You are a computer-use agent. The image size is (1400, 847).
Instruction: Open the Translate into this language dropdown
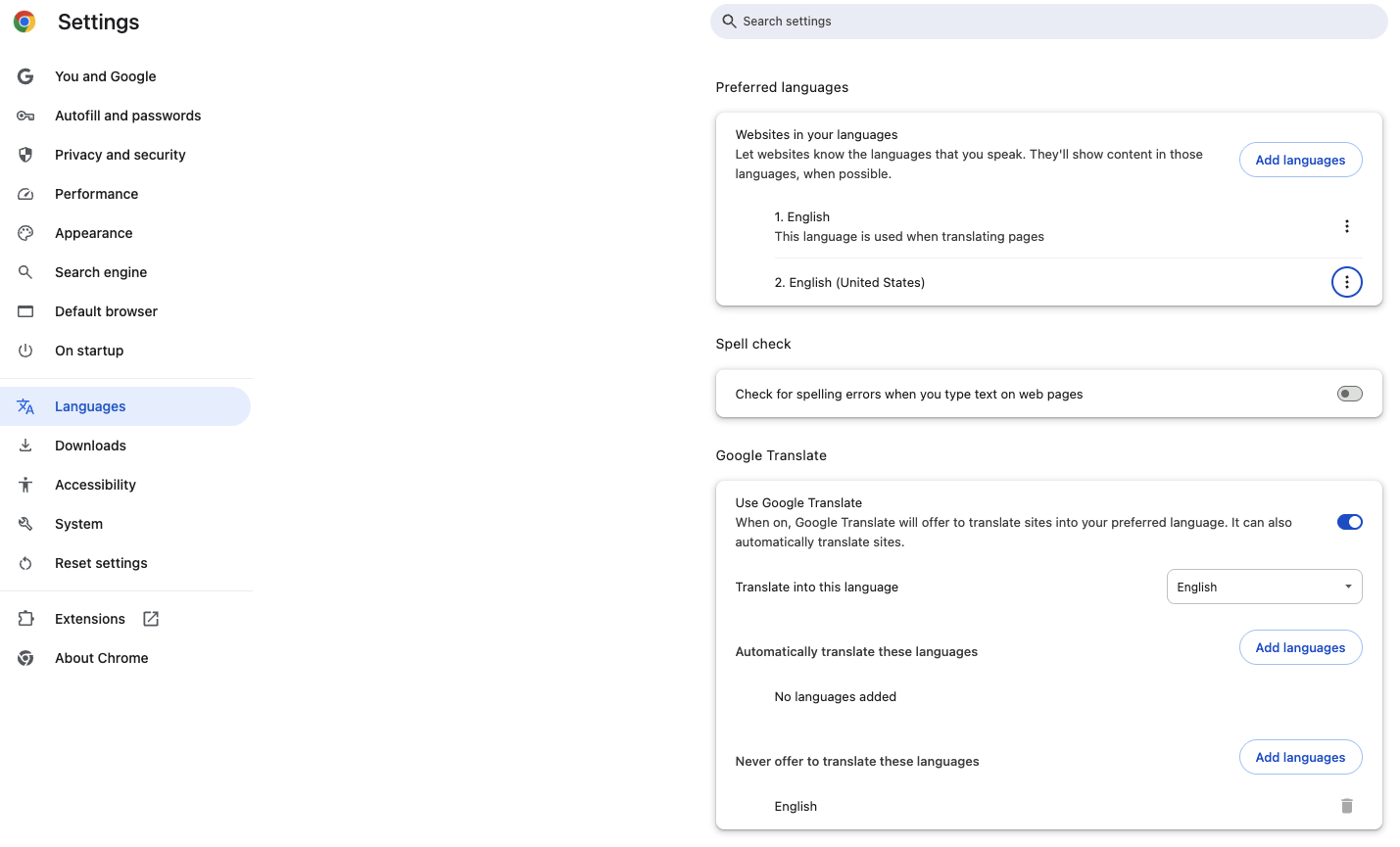pyautogui.click(x=1265, y=587)
